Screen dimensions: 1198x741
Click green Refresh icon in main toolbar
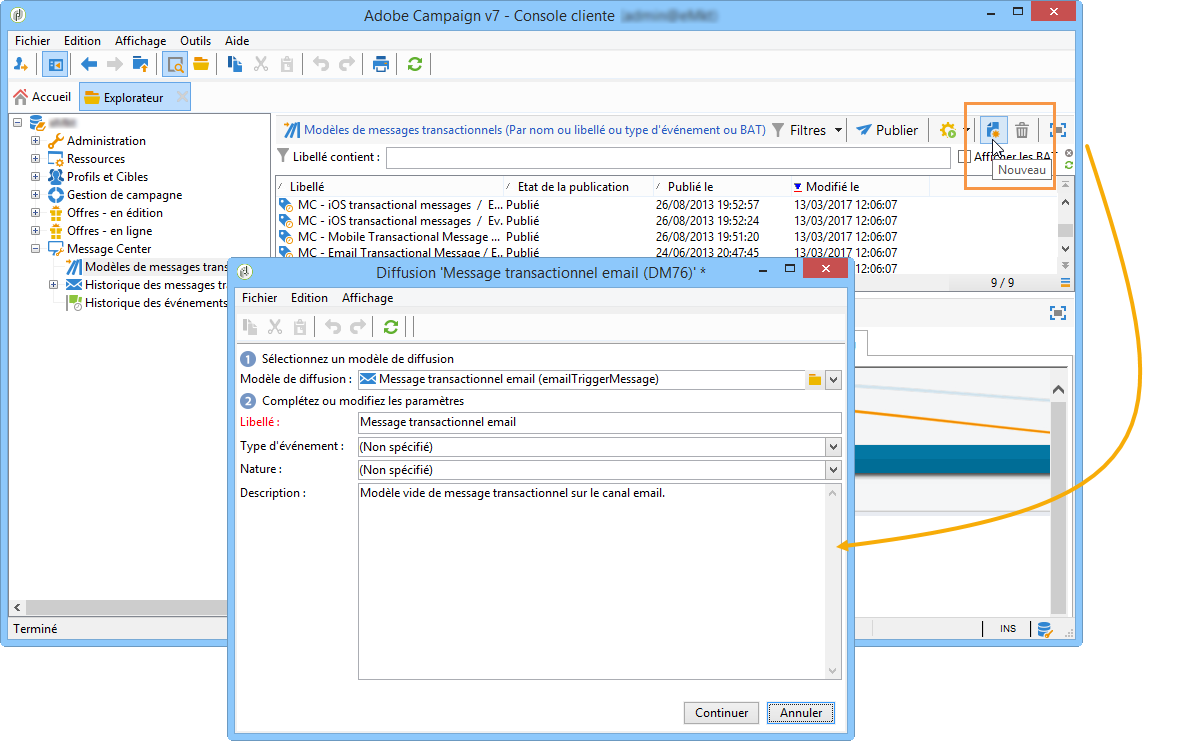(x=415, y=64)
